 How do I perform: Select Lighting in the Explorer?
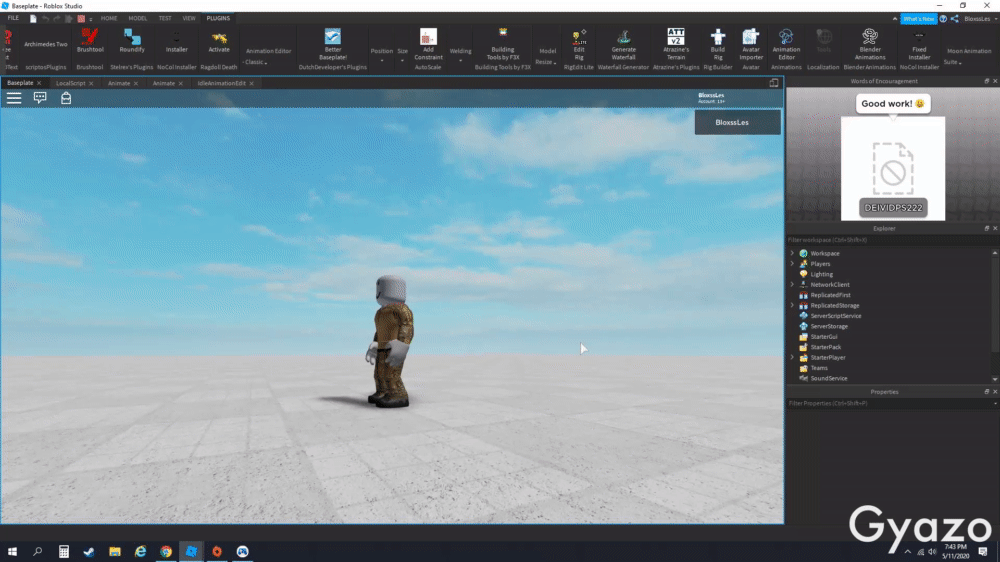pos(821,274)
